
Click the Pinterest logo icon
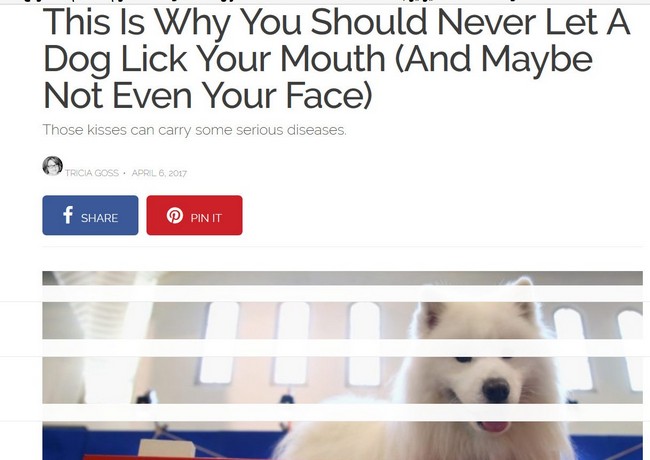click(x=175, y=215)
